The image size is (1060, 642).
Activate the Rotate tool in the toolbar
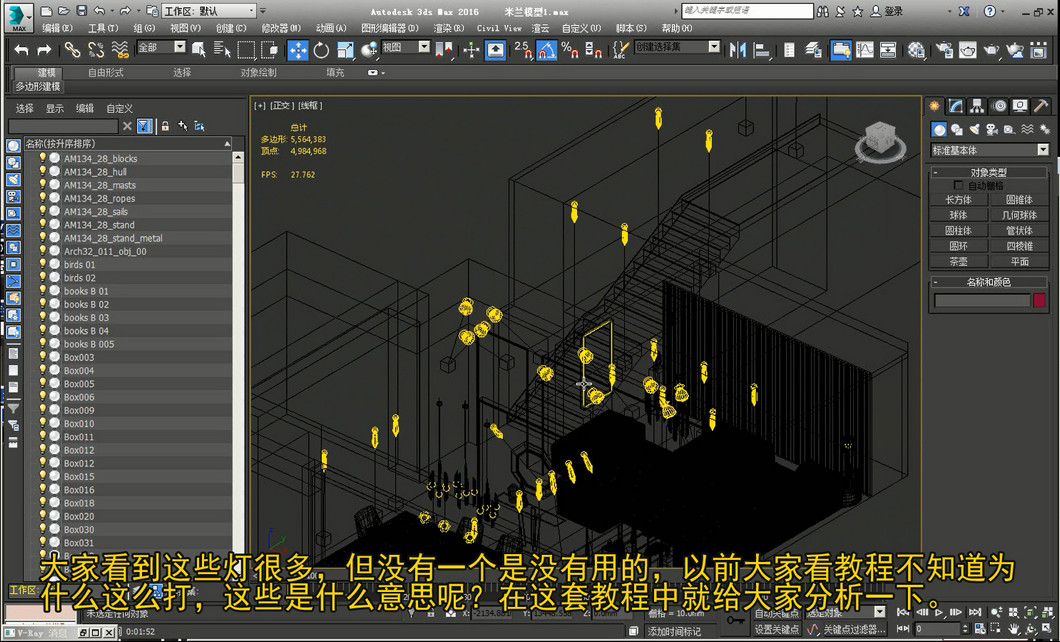coord(321,50)
